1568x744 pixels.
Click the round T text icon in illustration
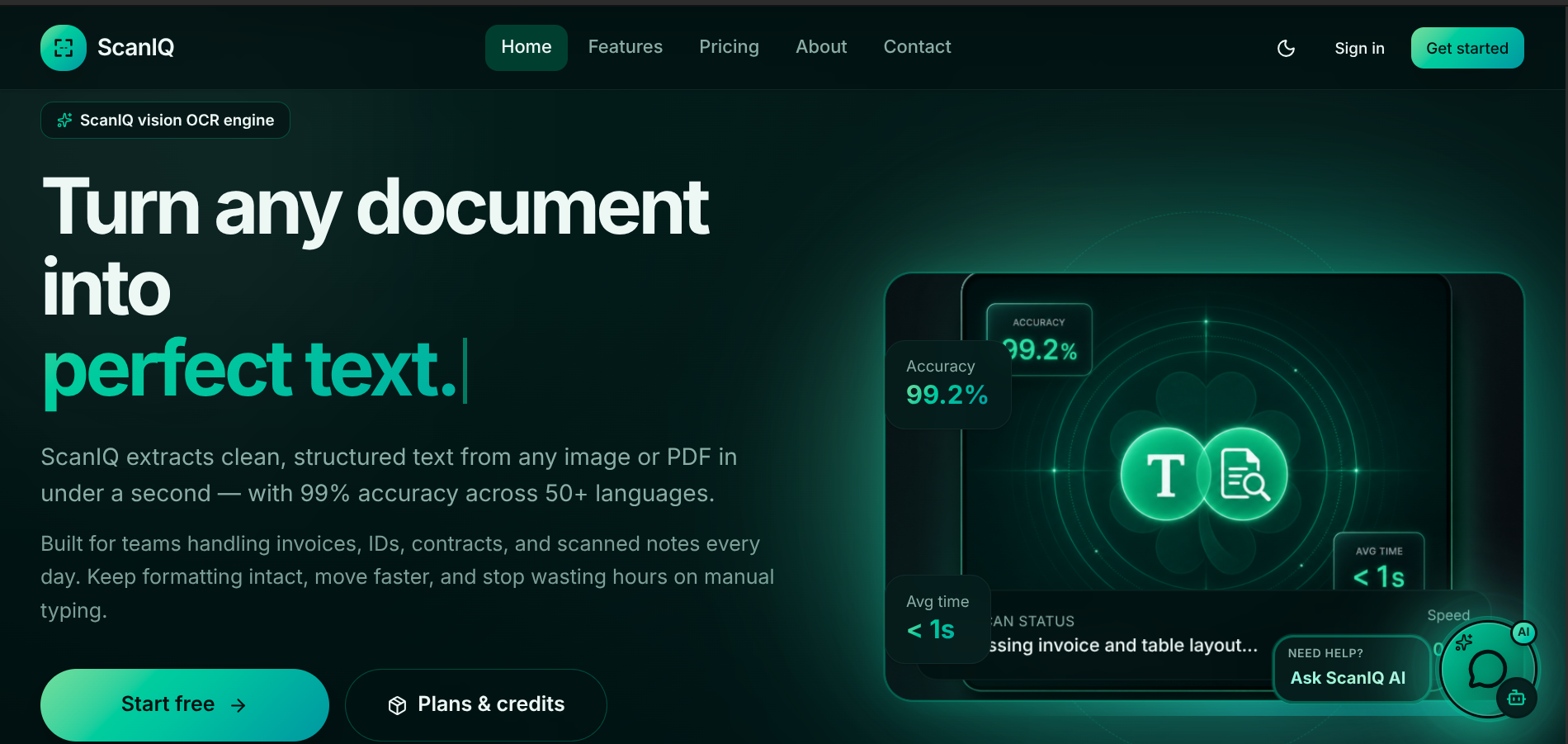pyautogui.click(x=1164, y=474)
